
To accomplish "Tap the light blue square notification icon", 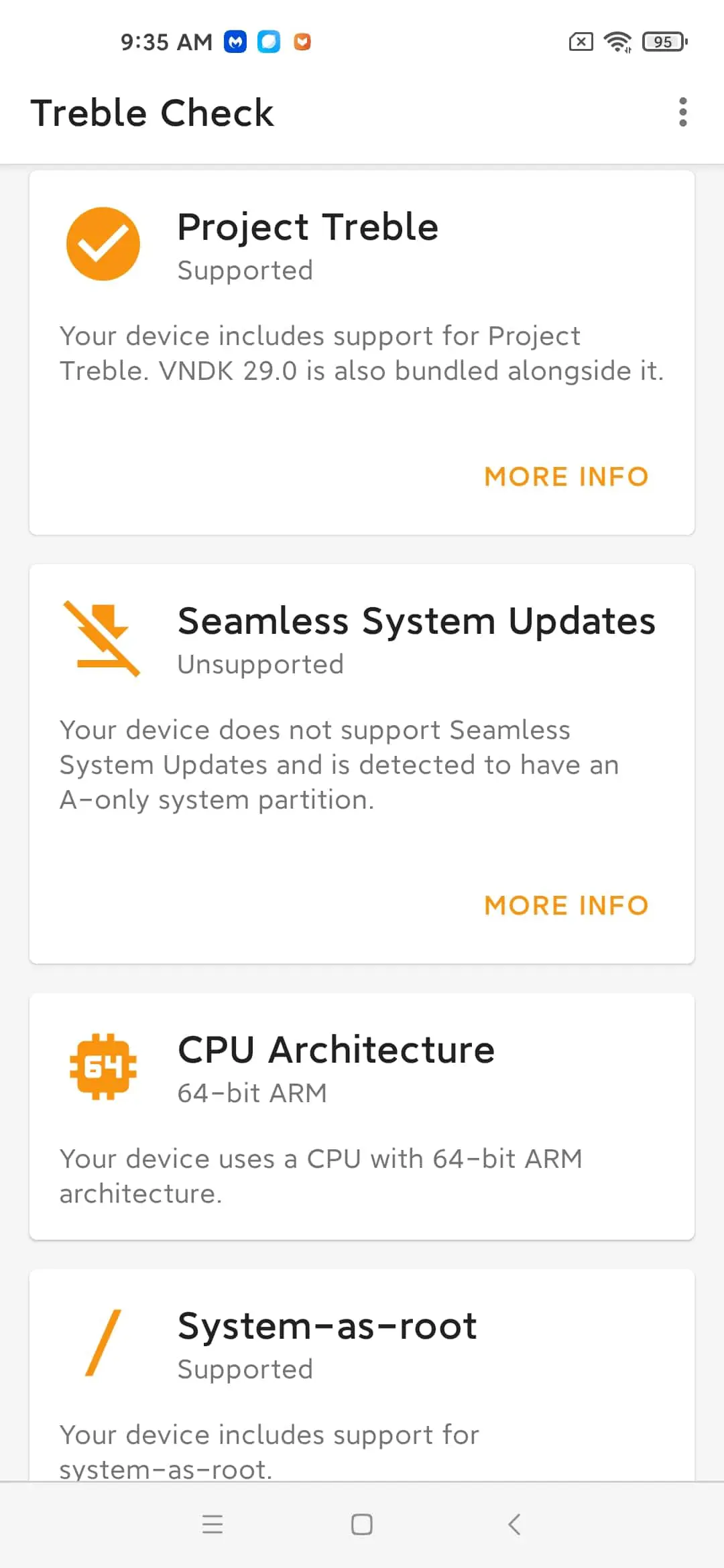I will (269, 42).
